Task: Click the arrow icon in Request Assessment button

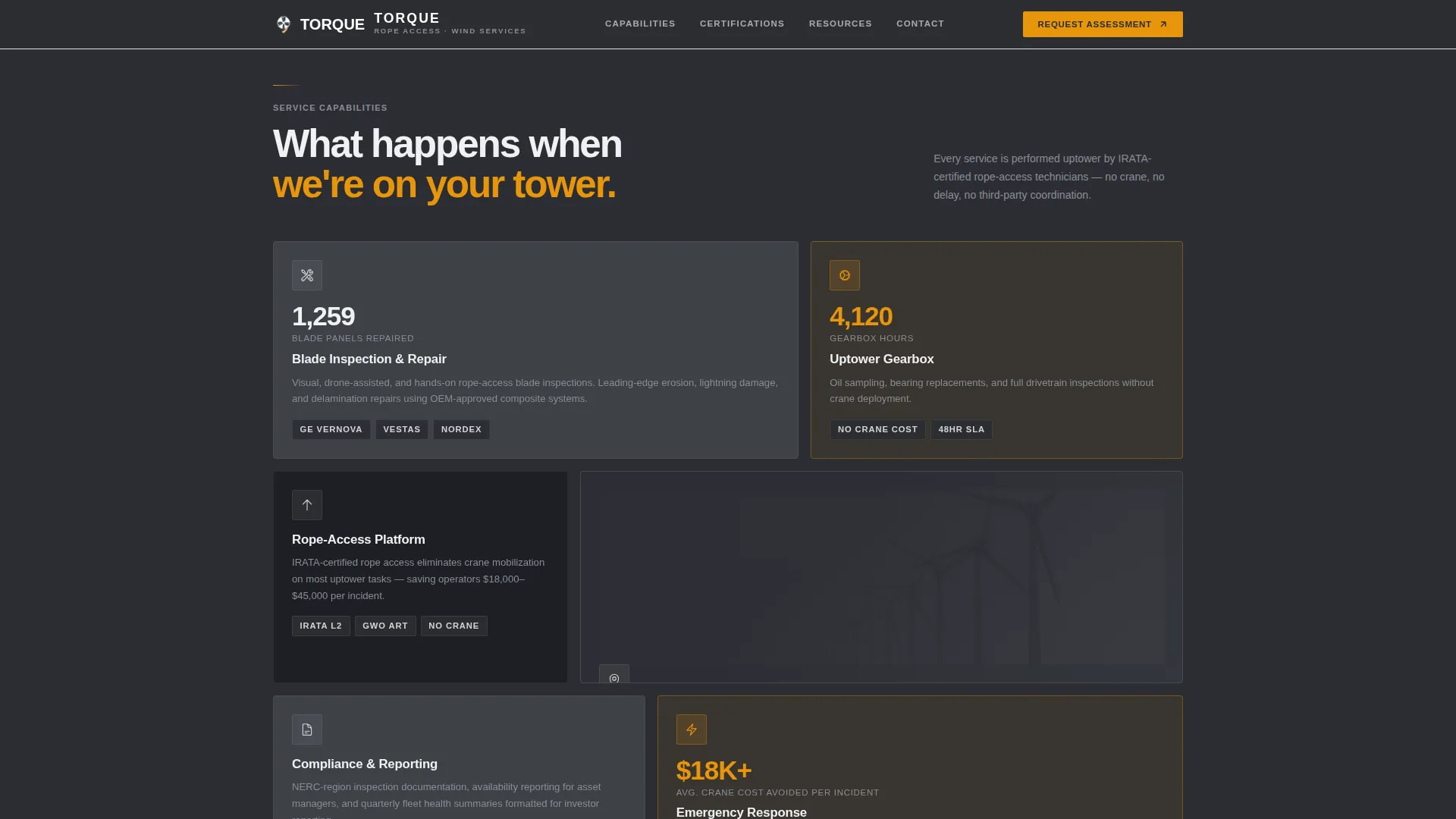Action: coord(1163,24)
